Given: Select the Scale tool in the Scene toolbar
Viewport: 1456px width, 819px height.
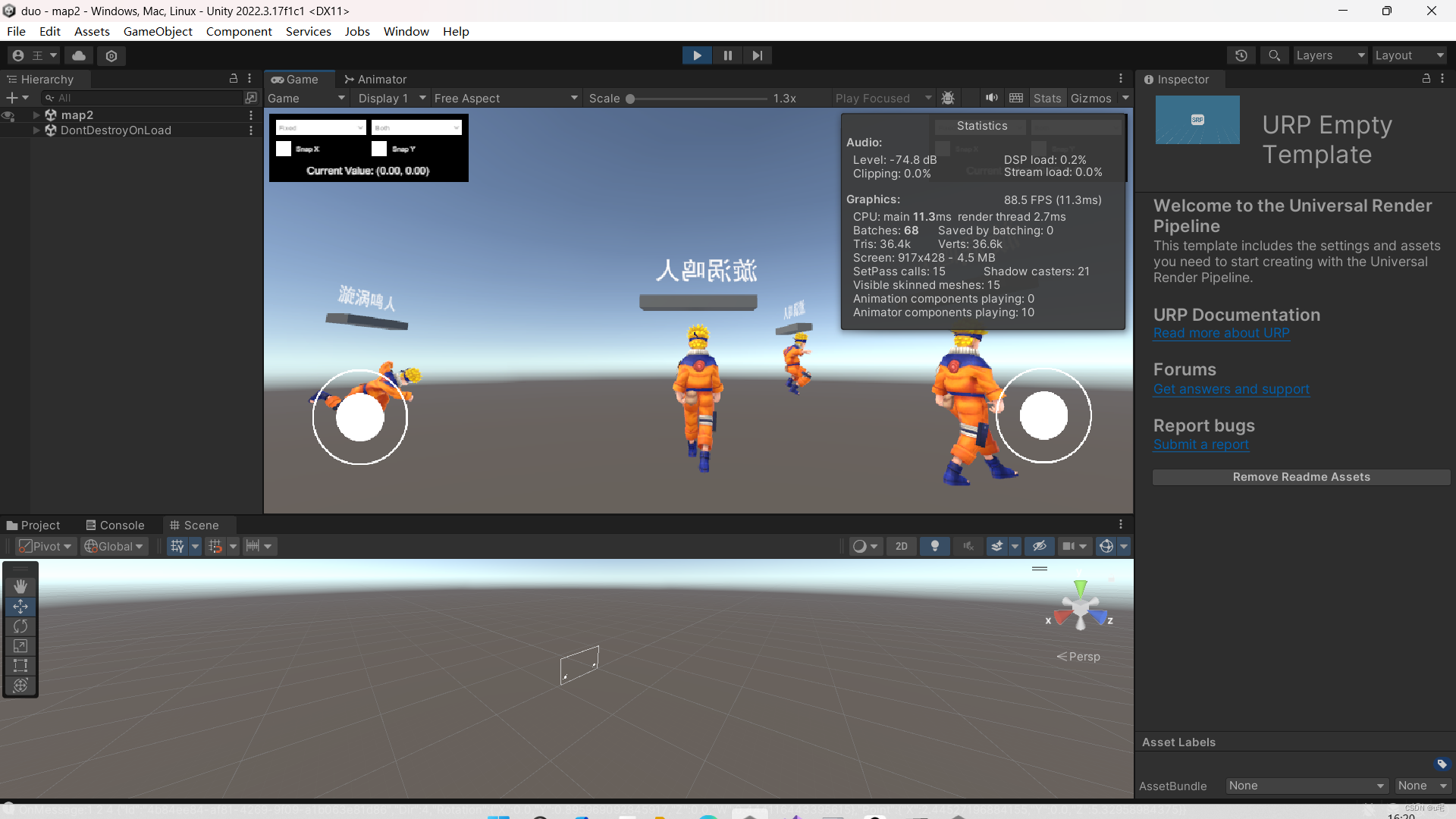Looking at the screenshot, I should tap(20, 646).
